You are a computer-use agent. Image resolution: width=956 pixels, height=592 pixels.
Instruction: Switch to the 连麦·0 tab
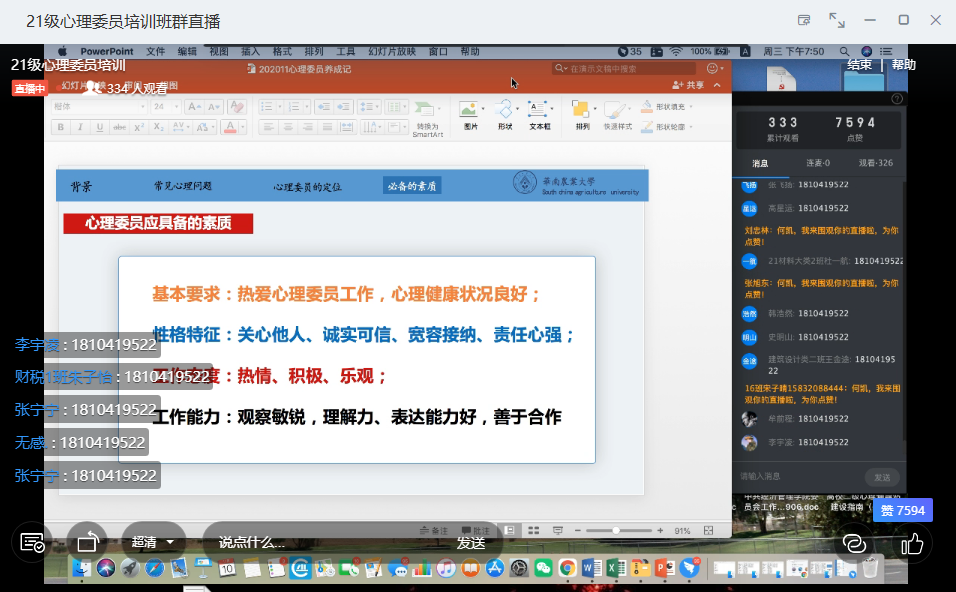pos(817,163)
